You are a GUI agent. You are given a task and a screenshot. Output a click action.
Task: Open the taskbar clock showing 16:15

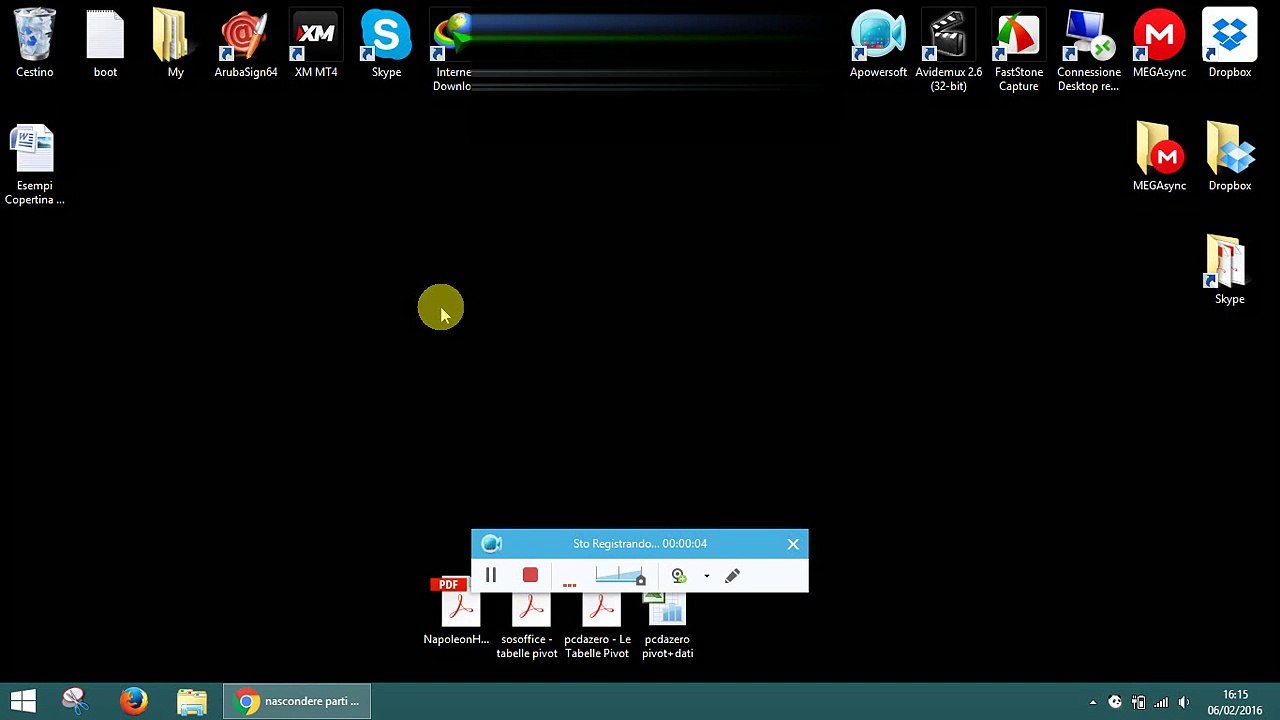coord(1235,702)
